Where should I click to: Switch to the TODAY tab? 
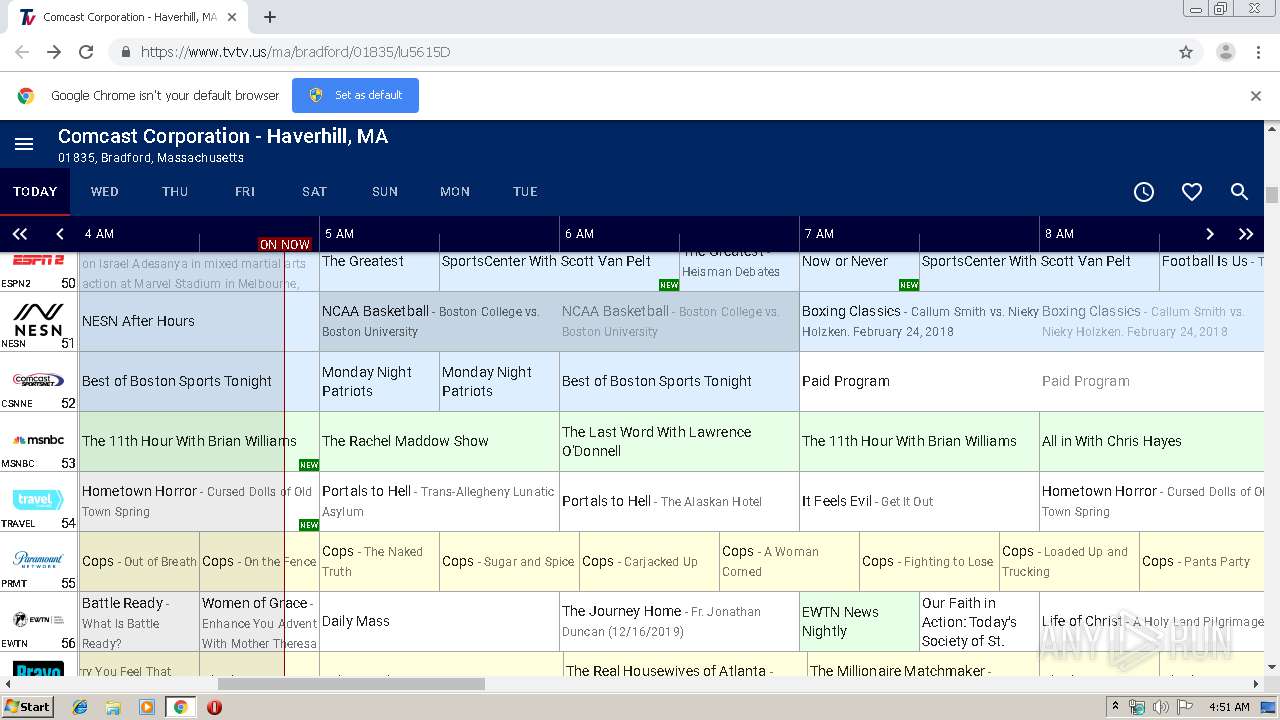(x=35, y=192)
